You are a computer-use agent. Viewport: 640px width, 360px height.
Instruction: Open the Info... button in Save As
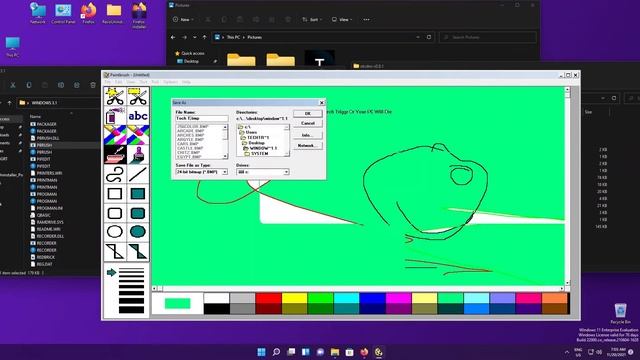(x=308, y=135)
